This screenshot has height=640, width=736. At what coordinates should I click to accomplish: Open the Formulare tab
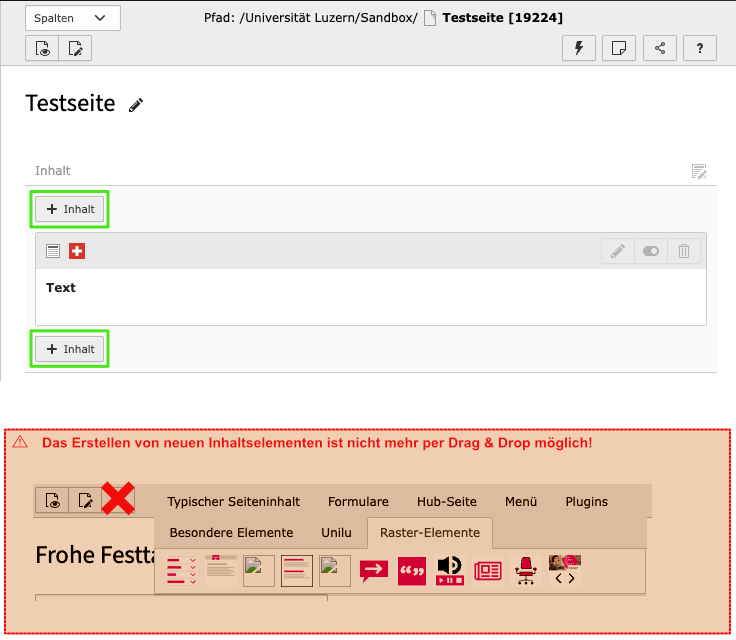pyautogui.click(x=358, y=501)
